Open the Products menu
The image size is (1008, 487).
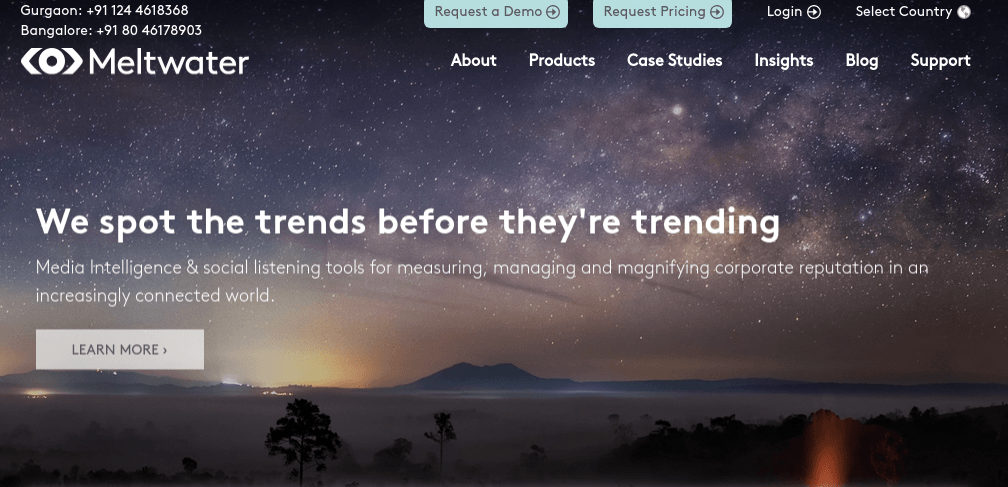point(562,60)
